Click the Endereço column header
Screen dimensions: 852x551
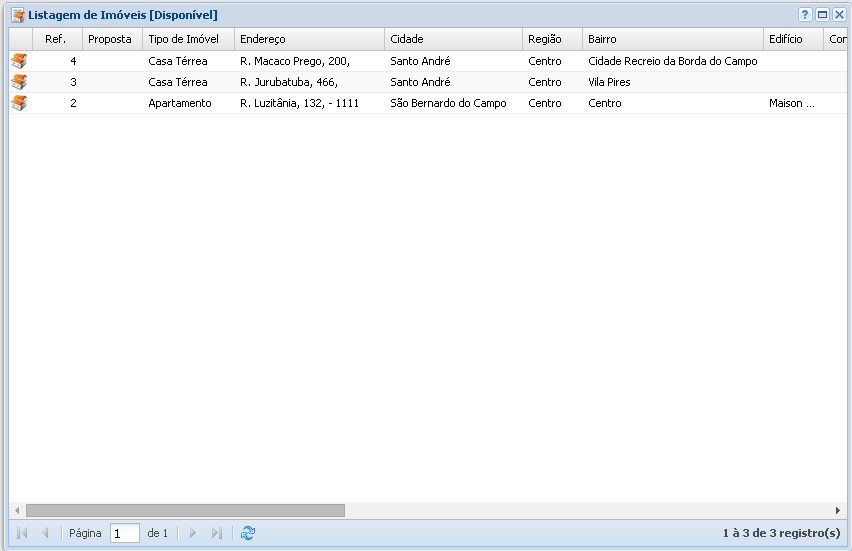point(263,39)
